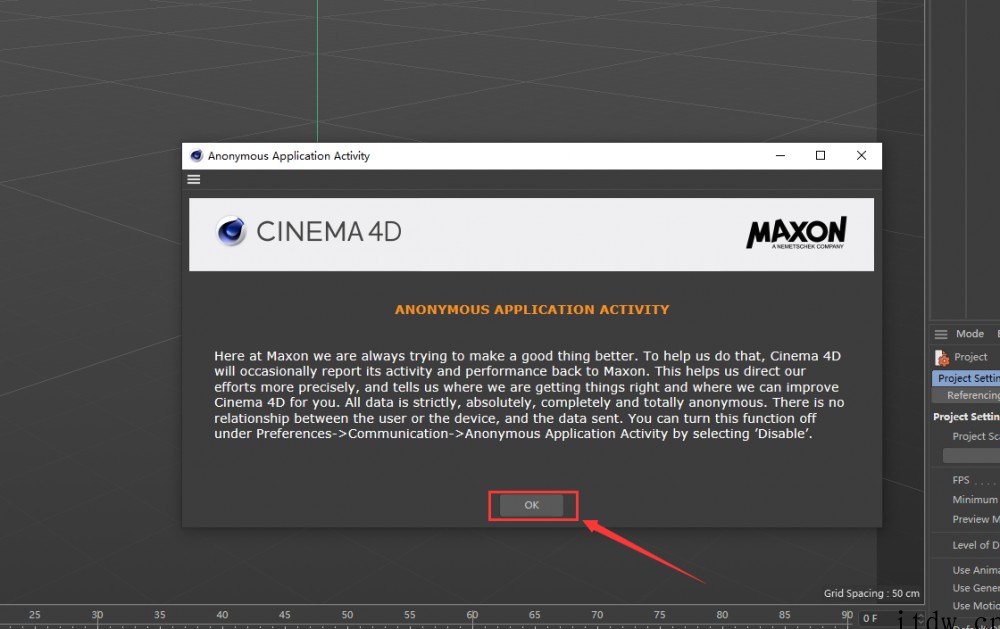Open the dialog's hamburger menu icon
Viewport: 1000px width, 629px height.
tap(194, 179)
